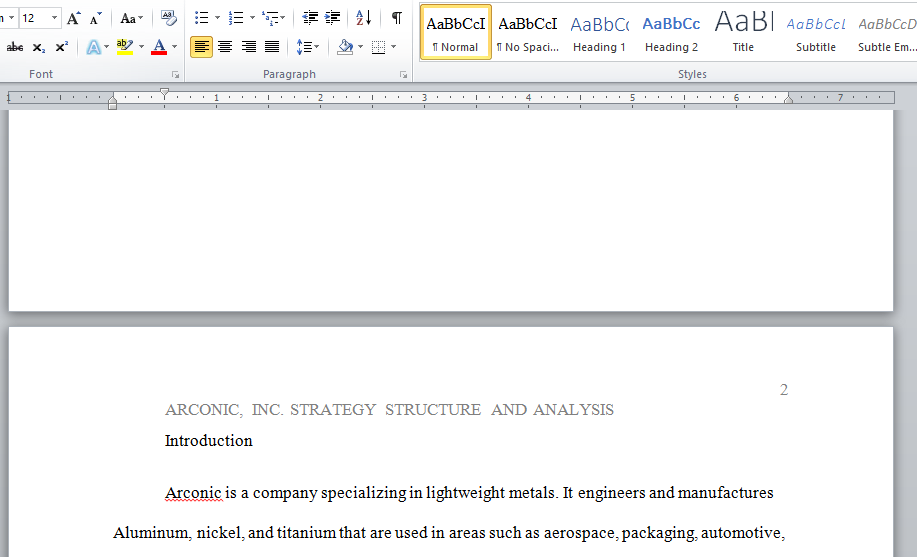Select Justify alignment
The height and width of the screenshot is (557, 917).
pyautogui.click(x=272, y=47)
